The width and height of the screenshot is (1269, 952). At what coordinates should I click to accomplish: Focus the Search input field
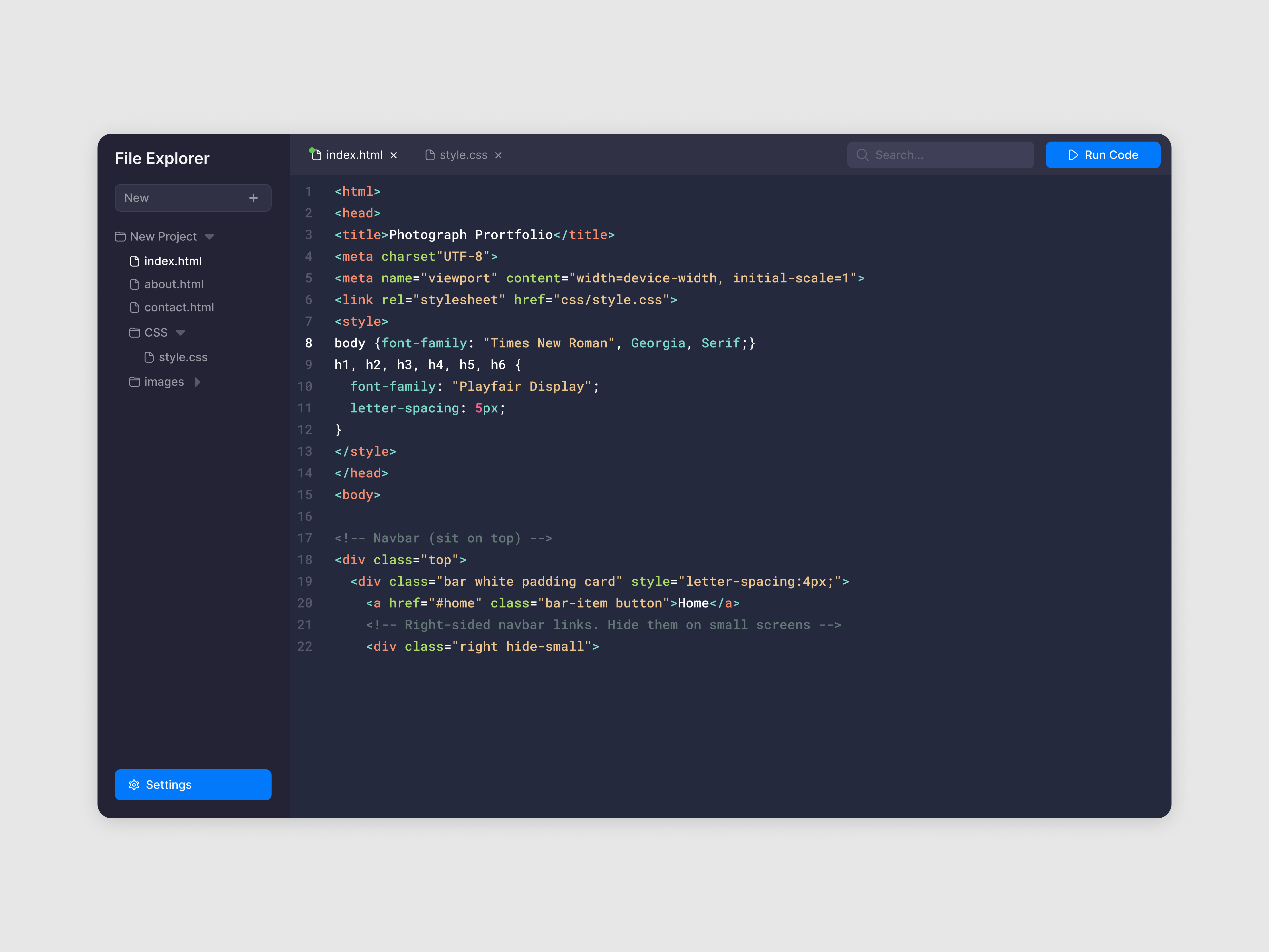[940, 155]
